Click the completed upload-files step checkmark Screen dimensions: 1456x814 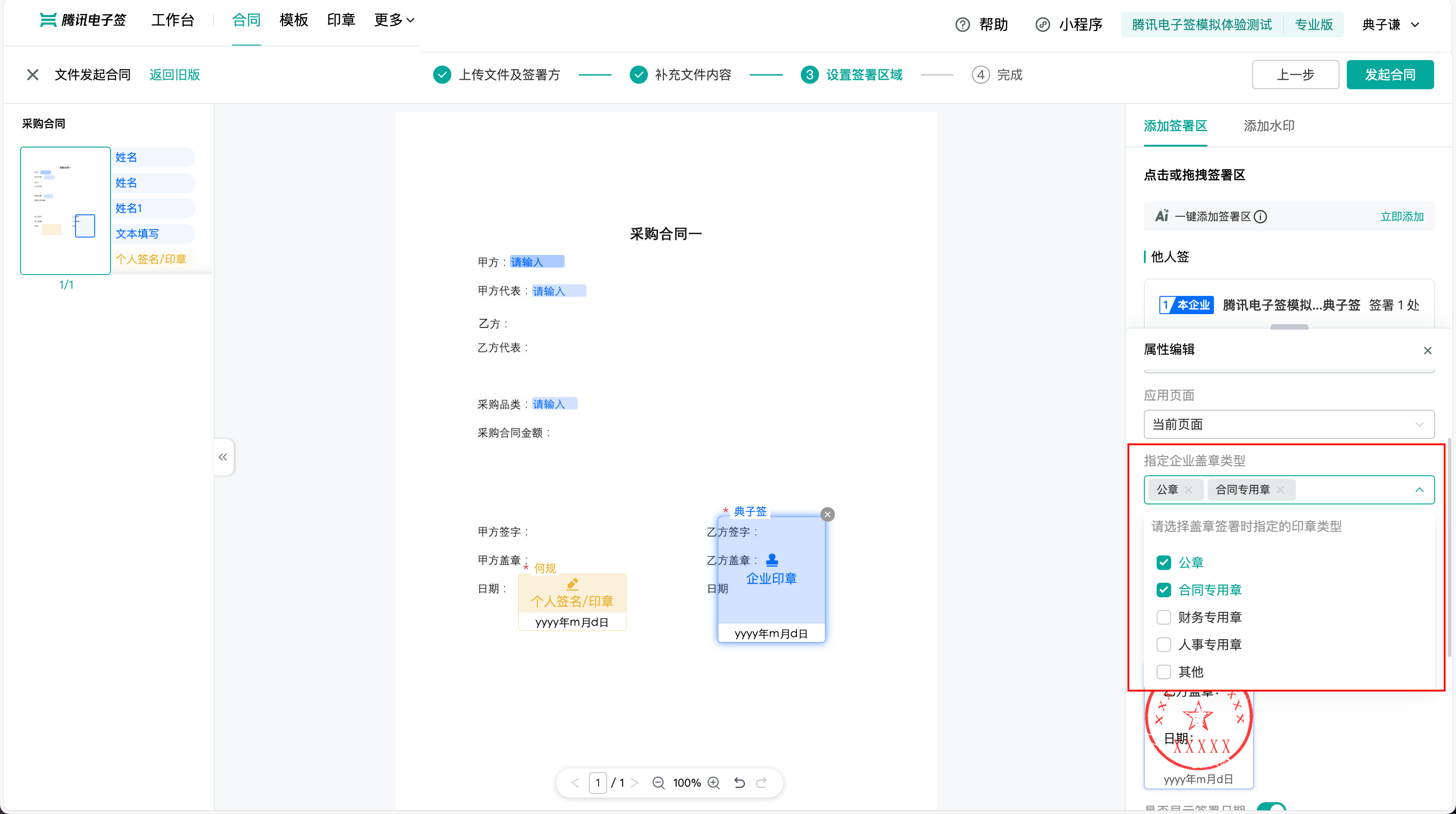point(442,75)
